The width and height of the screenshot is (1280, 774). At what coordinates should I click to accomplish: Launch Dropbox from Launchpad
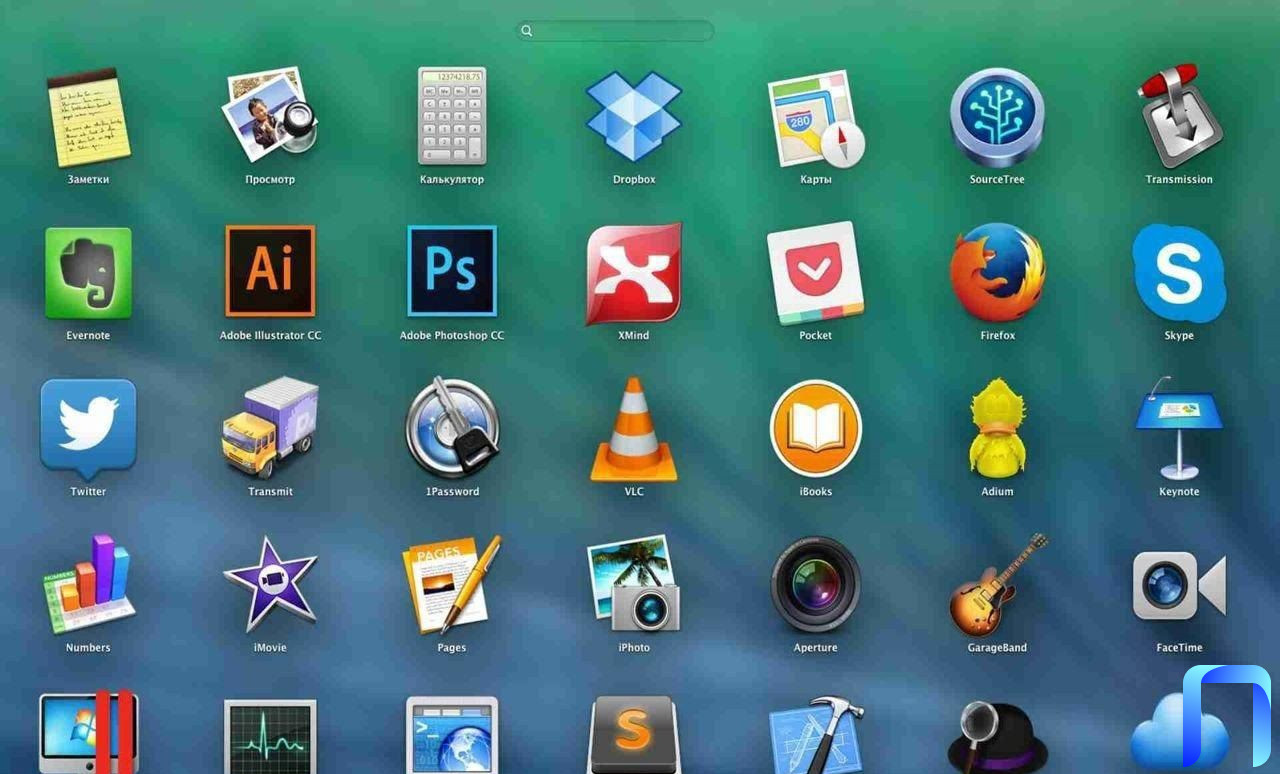click(634, 116)
